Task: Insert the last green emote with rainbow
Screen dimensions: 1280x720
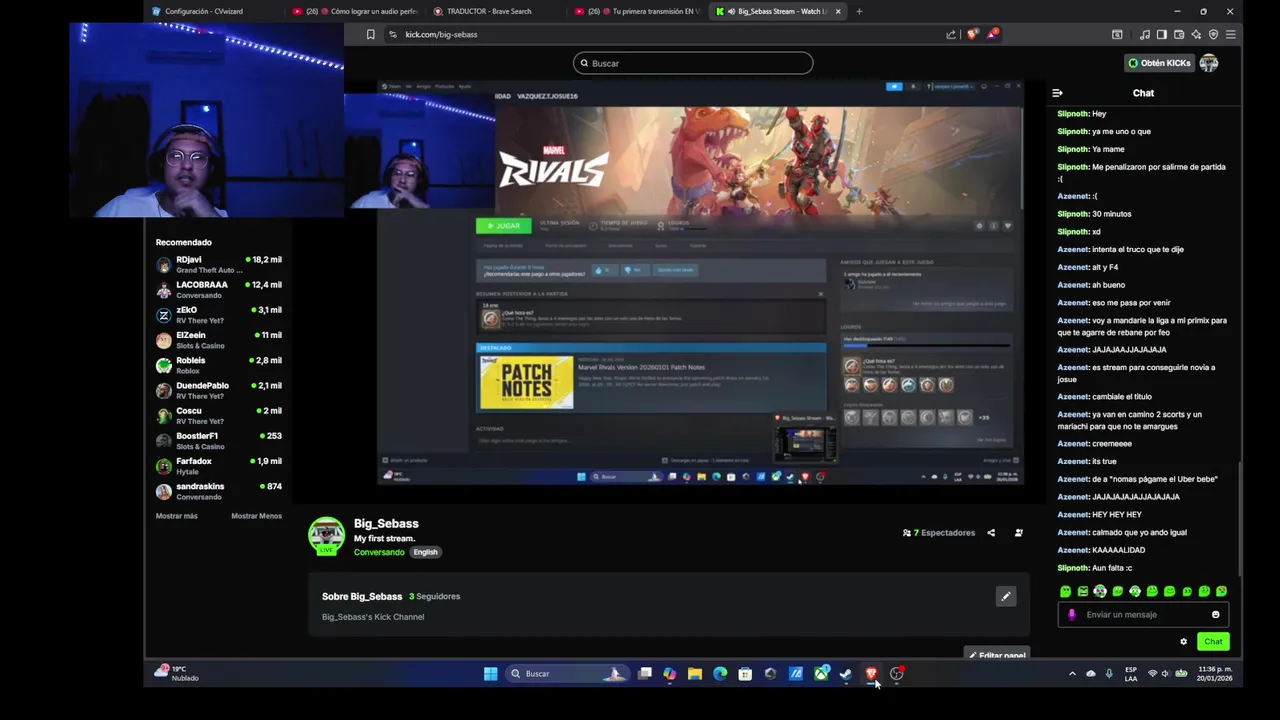Action: 1221,592
